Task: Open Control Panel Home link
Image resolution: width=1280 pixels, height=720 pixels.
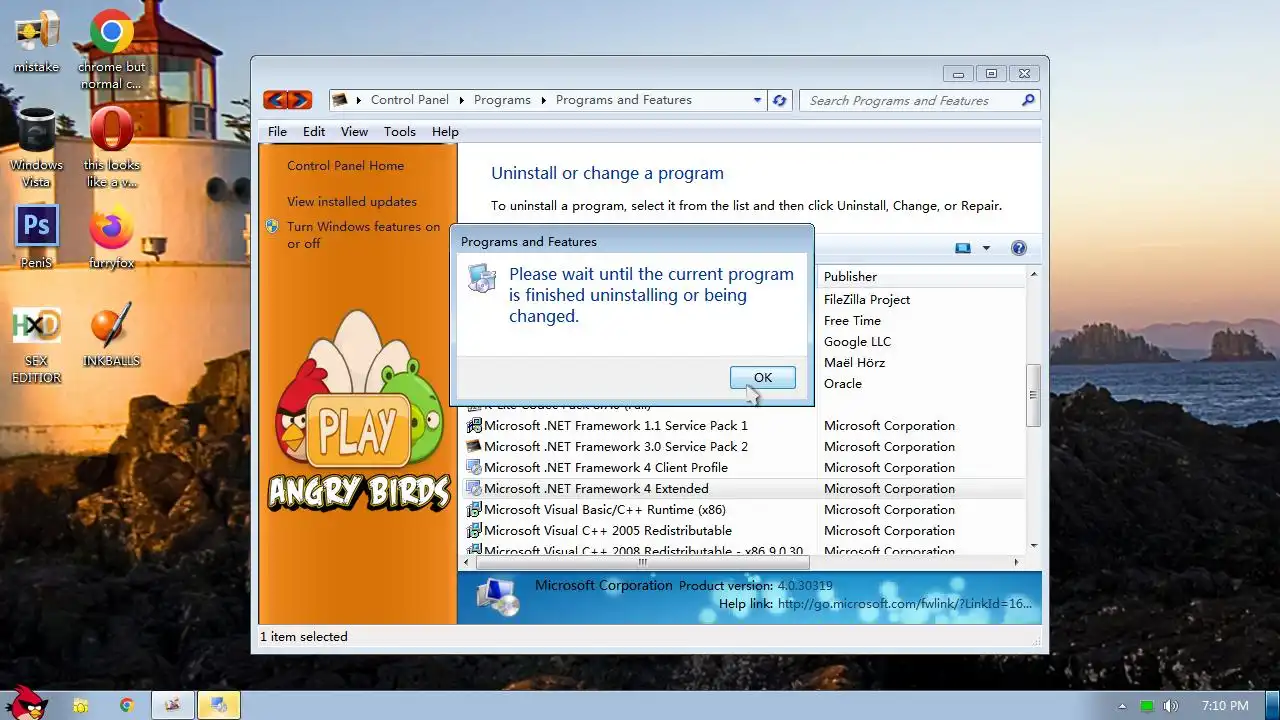Action: coord(345,166)
